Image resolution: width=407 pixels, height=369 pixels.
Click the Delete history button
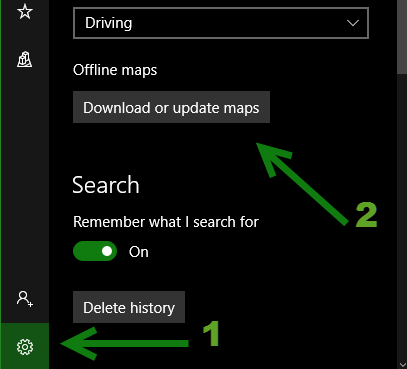pos(129,307)
